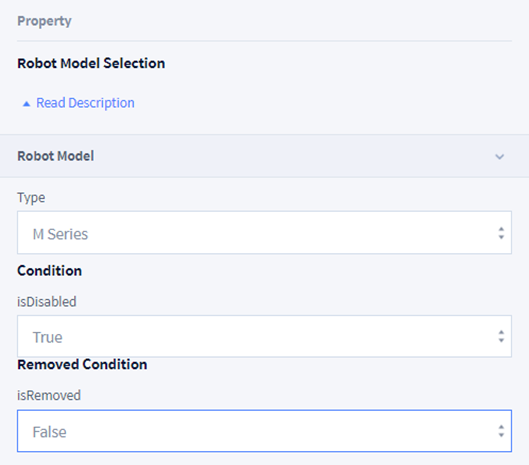Click the False value text
This screenshot has width=529, height=465.
point(50,432)
